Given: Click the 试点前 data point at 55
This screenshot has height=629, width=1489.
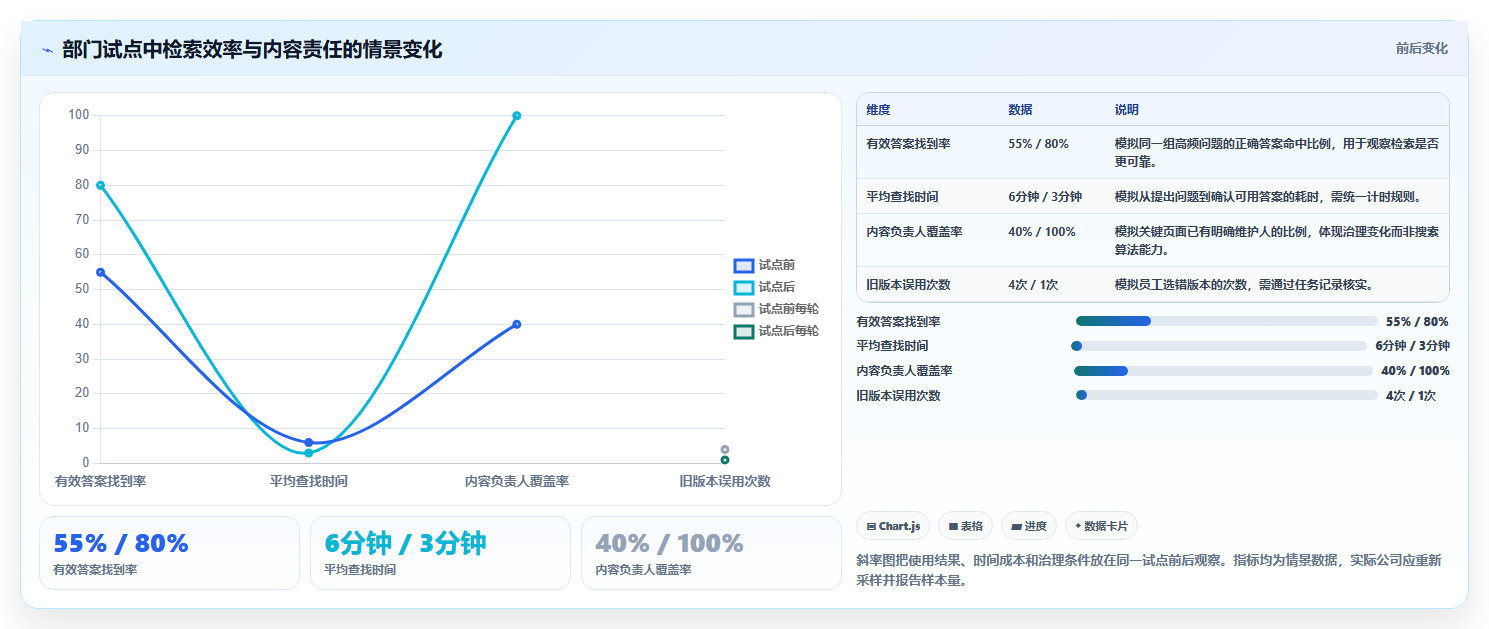Looking at the screenshot, I should point(100,272).
